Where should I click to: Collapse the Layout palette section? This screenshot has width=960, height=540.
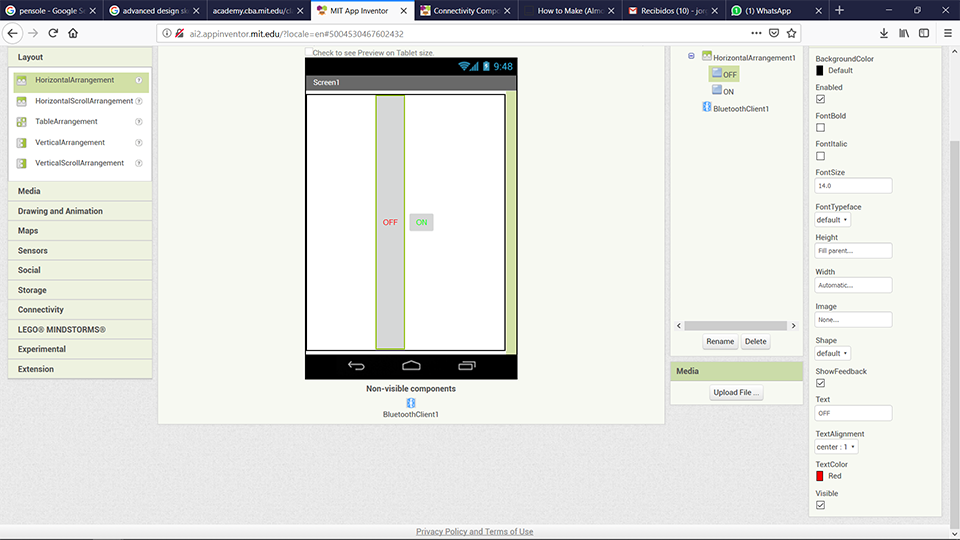coord(80,57)
